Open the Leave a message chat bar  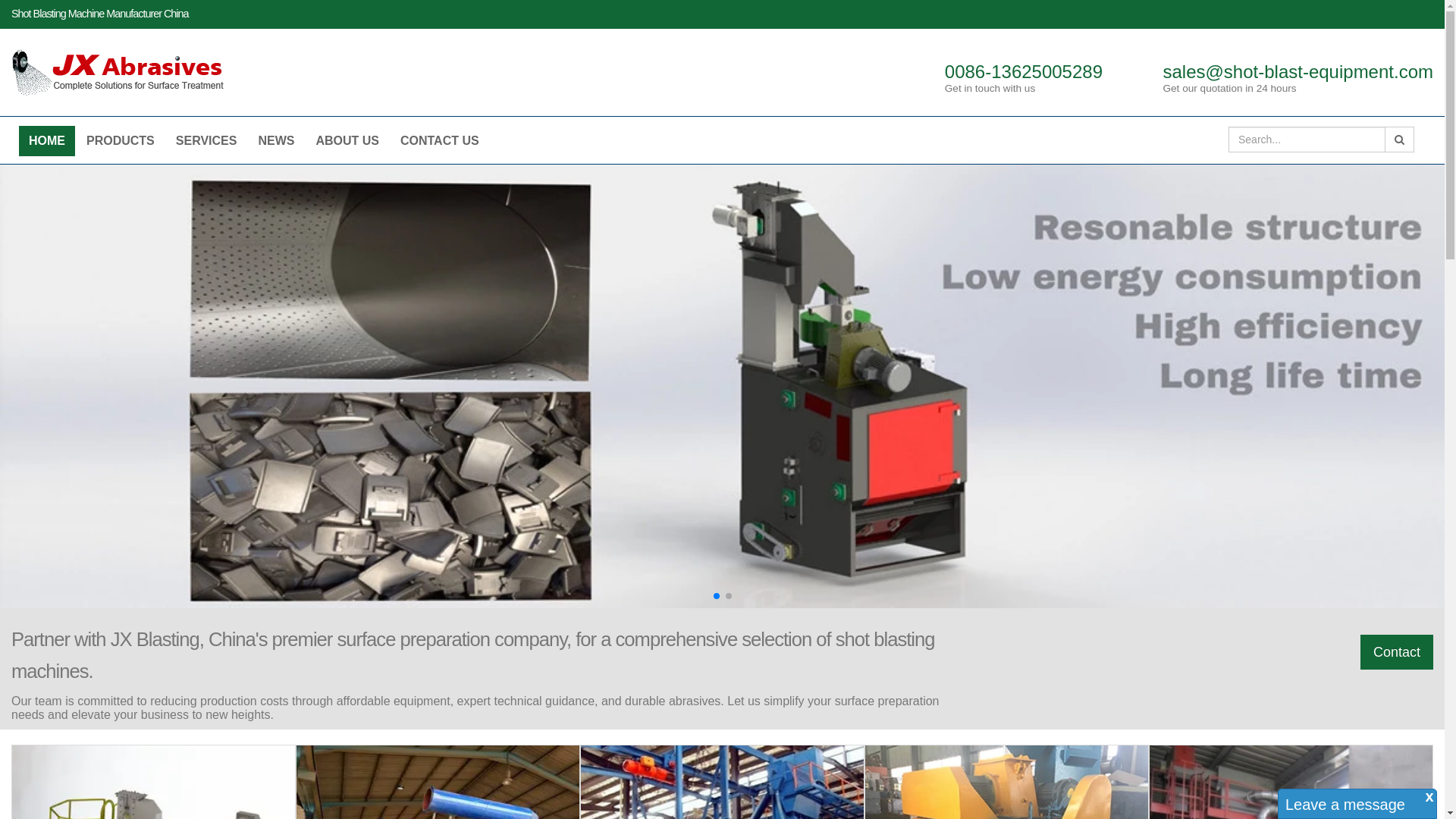point(1345,805)
